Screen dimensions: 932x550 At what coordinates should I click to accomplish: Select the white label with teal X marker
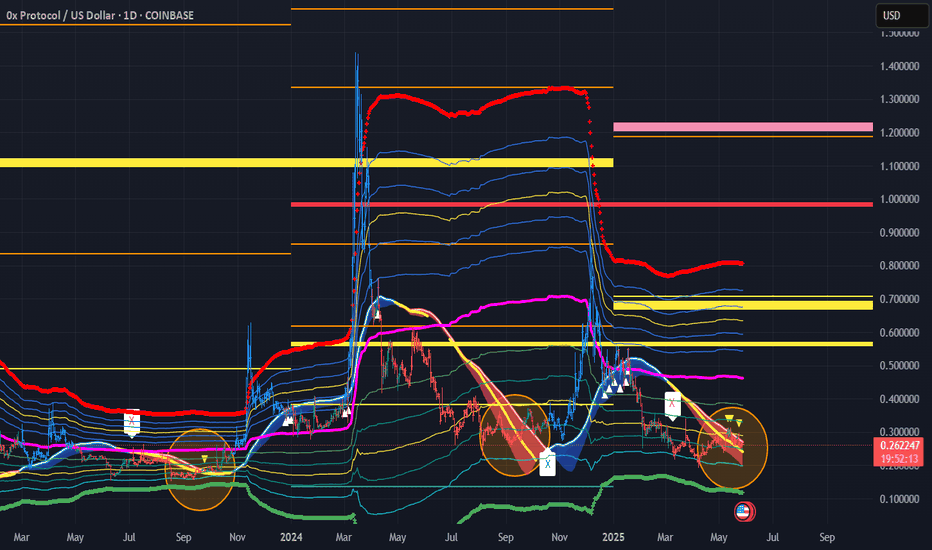coord(547,464)
